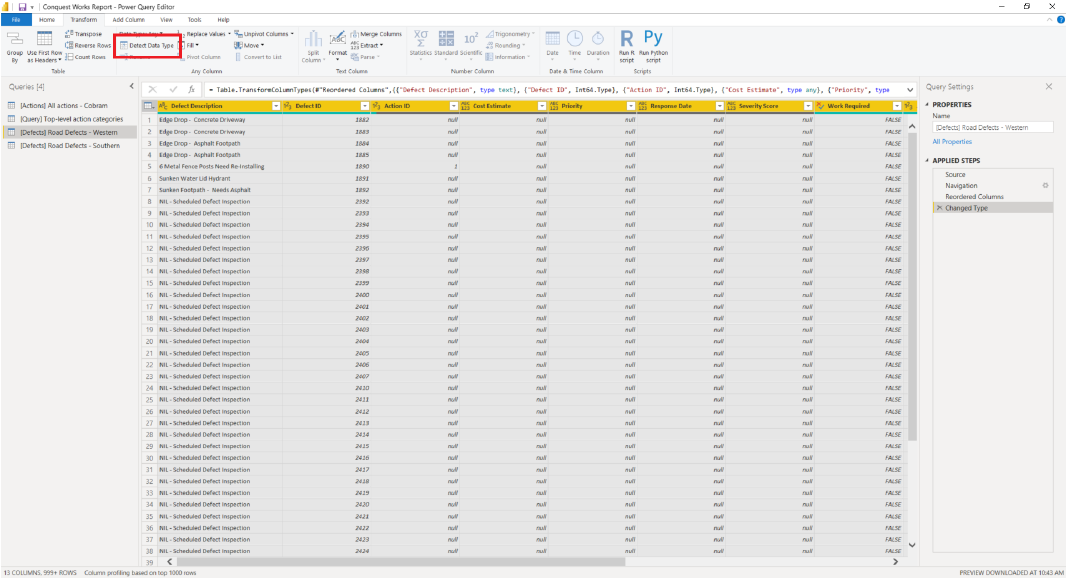Image resolution: width=1066 pixels, height=578 pixels.
Task: Select [Defects] Road Defects - Southern query
Action: pyautogui.click(x=69, y=146)
